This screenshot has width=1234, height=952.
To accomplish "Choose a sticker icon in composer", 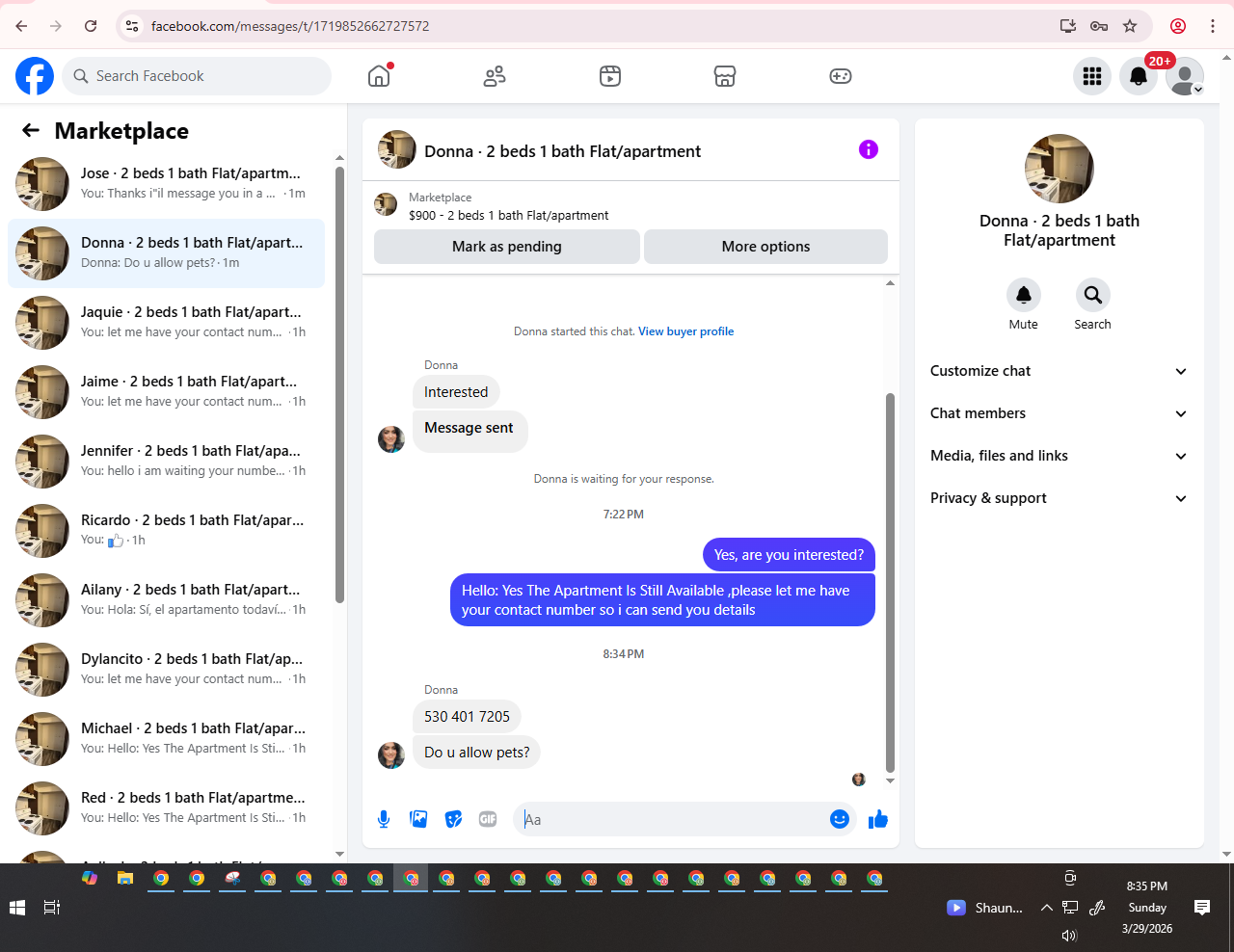I will click(x=453, y=819).
